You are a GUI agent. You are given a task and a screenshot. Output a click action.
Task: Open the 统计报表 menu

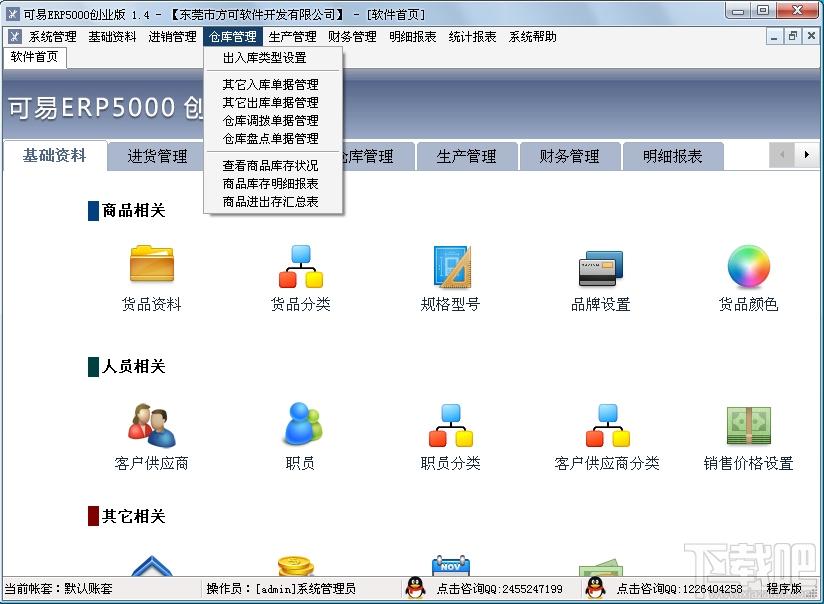[x=473, y=37]
